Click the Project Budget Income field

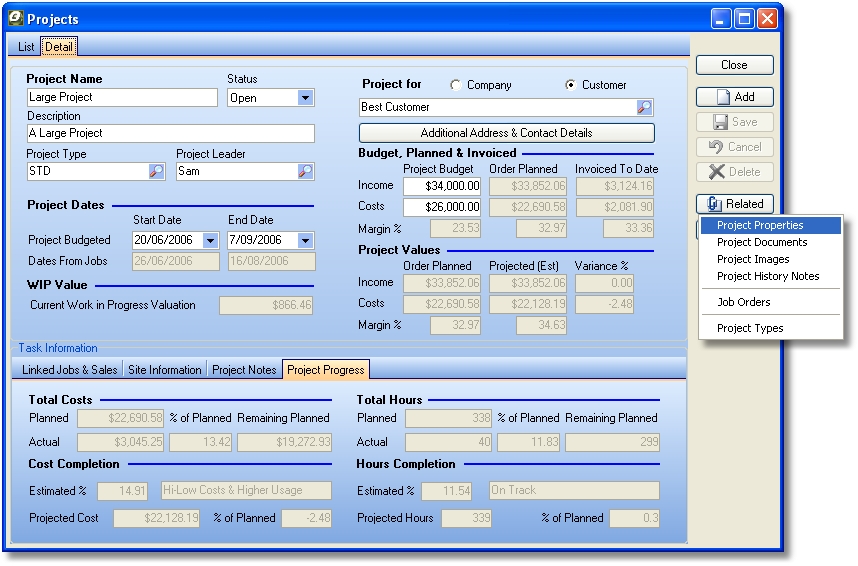click(441, 186)
